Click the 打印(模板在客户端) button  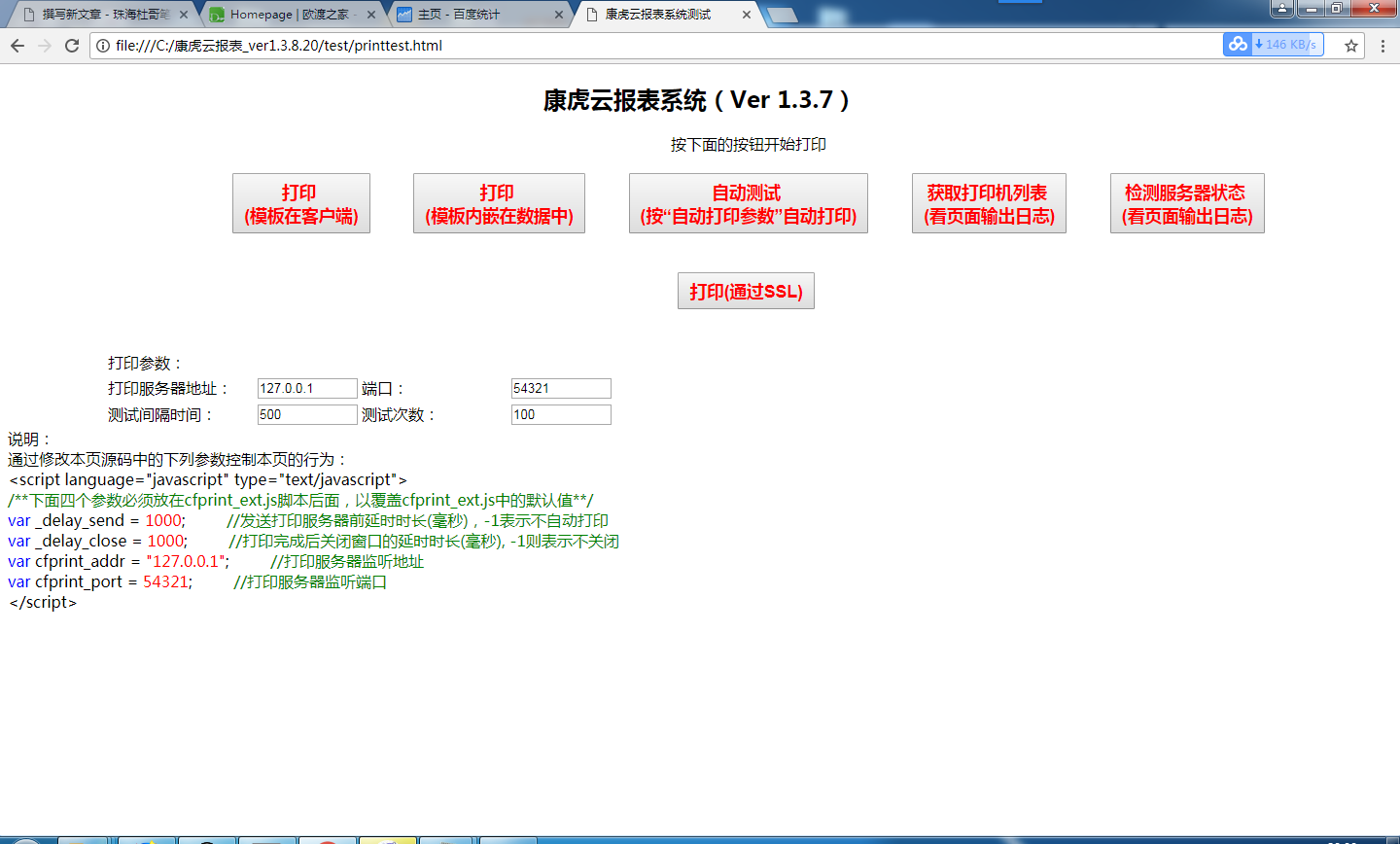[301, 203]
